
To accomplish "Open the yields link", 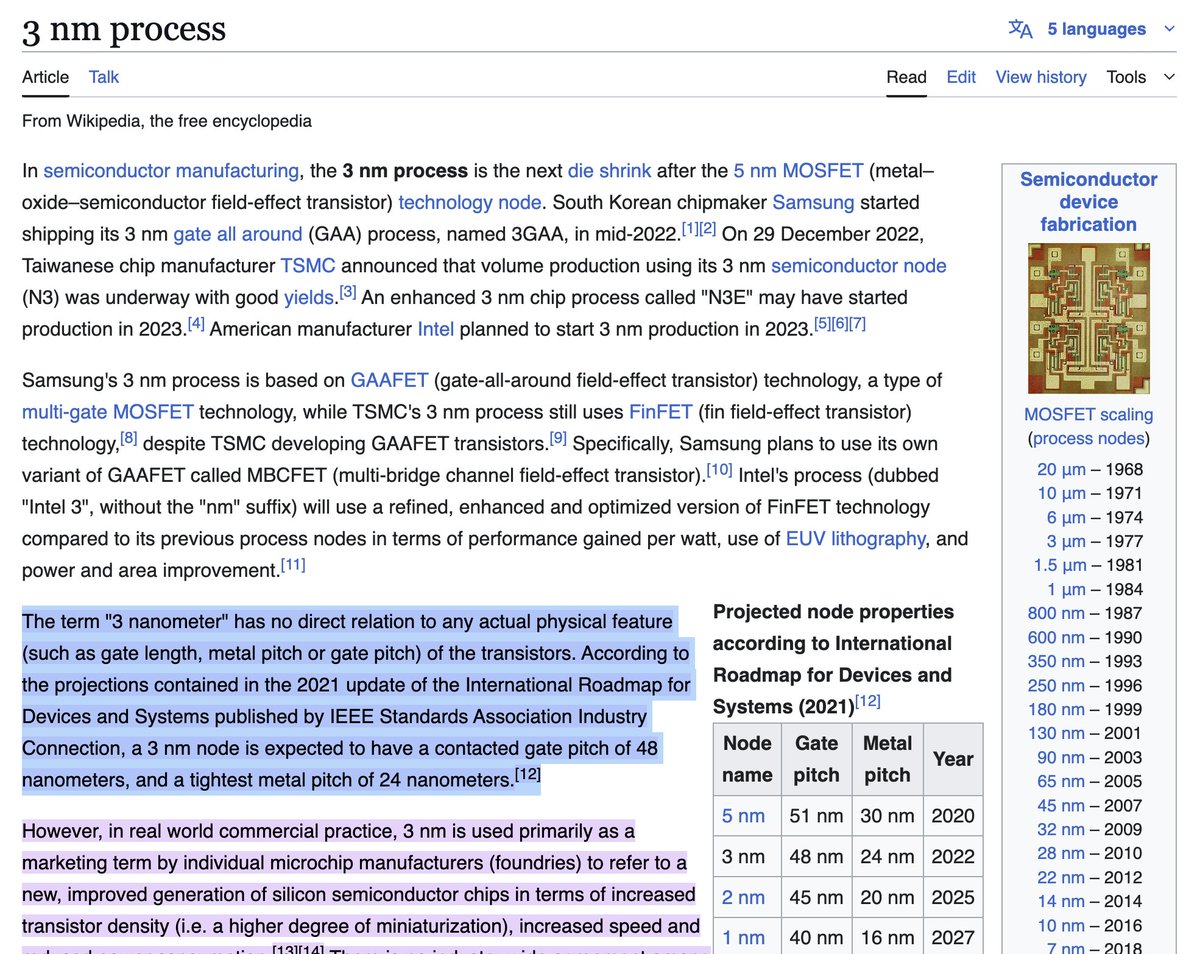I will (309, 298).
